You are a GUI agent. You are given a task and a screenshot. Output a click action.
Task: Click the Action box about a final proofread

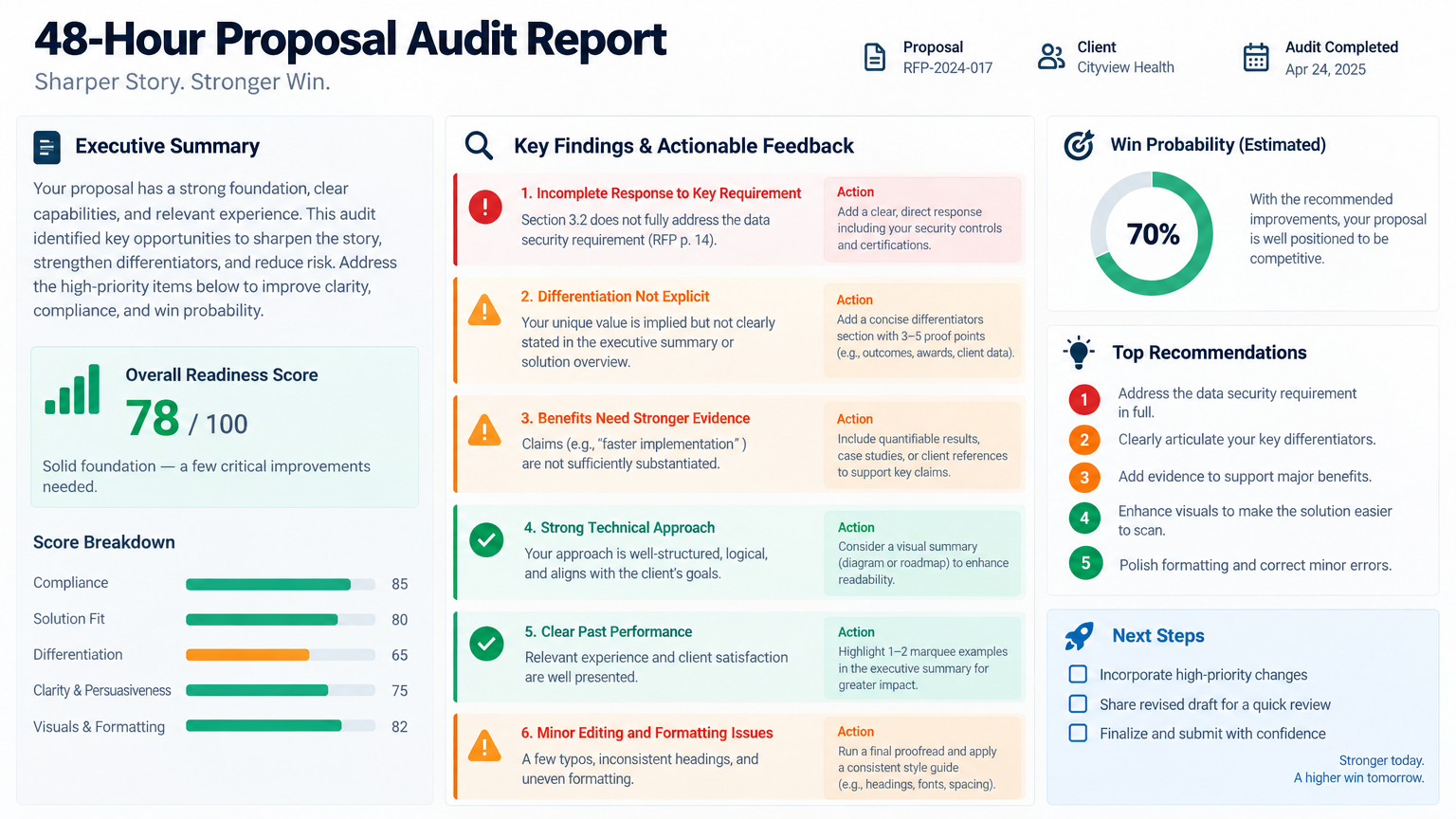click(x=924, y=758)
